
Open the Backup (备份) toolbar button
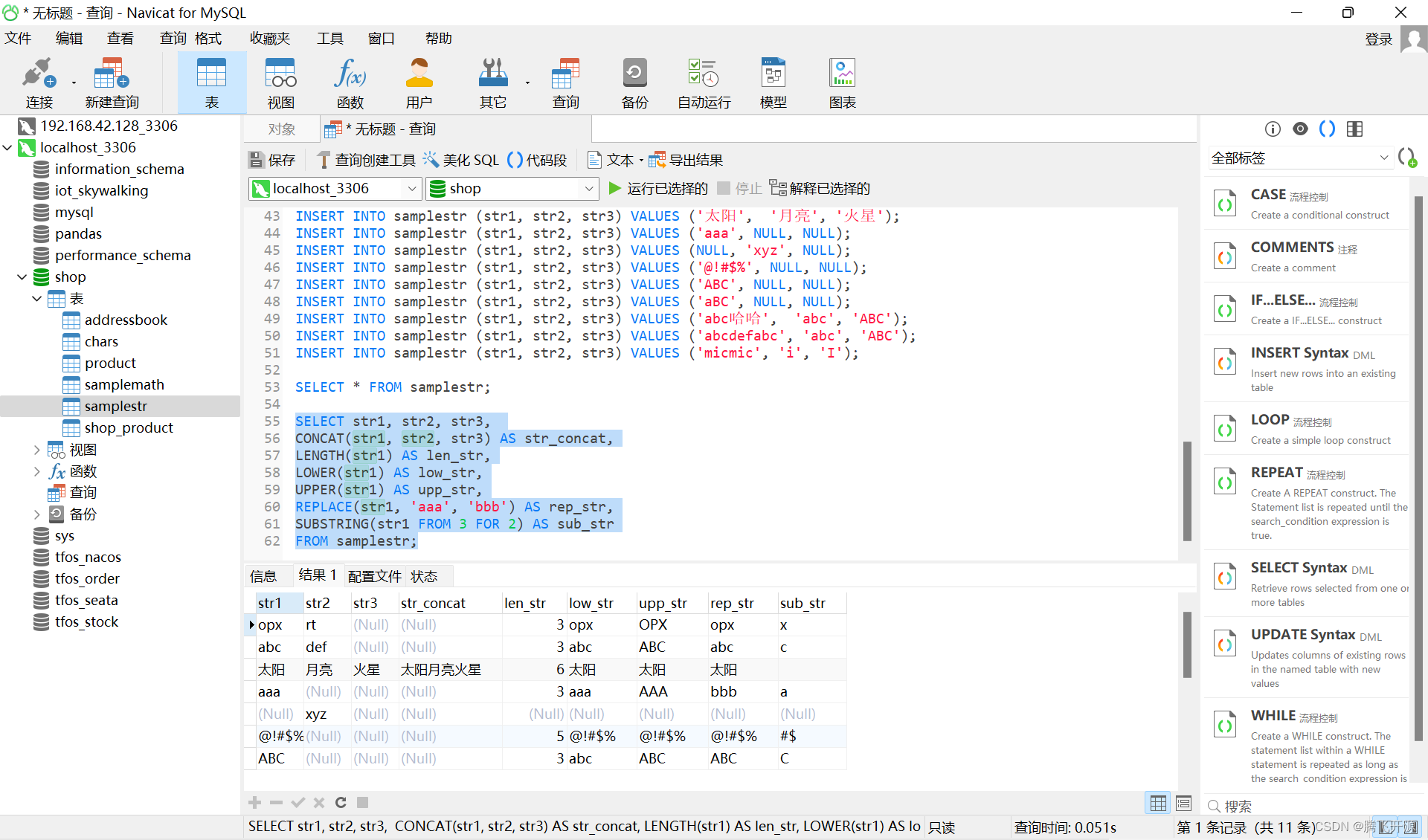point(634,83)
